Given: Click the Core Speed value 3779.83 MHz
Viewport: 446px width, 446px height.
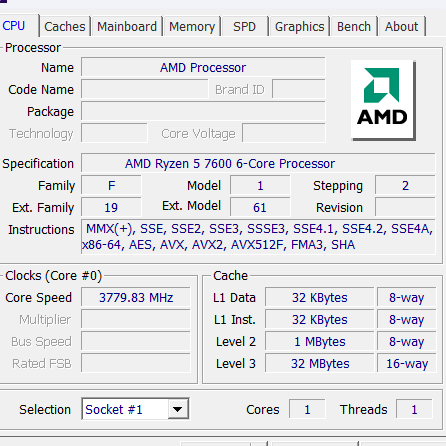Looking at the screenshot, I should [136, 297].
